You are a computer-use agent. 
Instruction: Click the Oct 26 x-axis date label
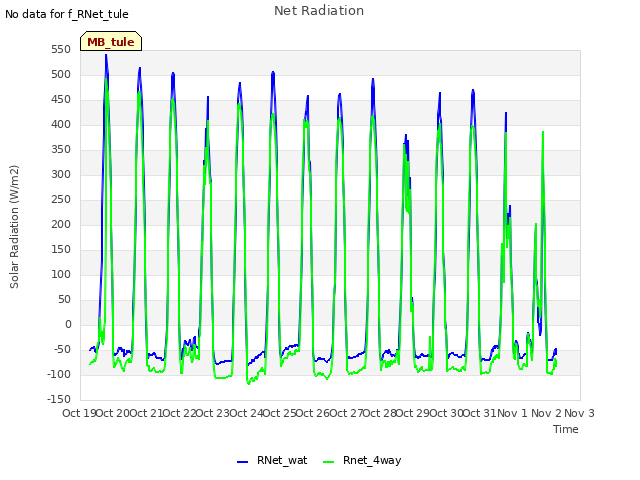point(313,413)
